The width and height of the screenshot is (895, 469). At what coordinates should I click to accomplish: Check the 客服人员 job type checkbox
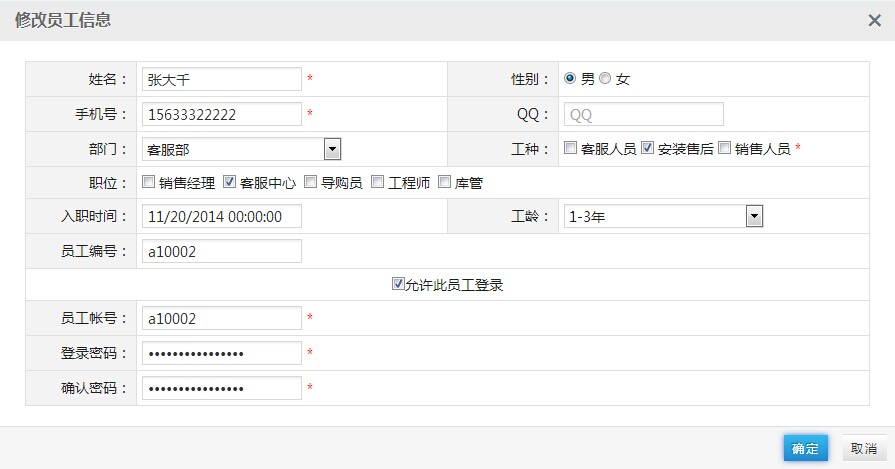571,148
